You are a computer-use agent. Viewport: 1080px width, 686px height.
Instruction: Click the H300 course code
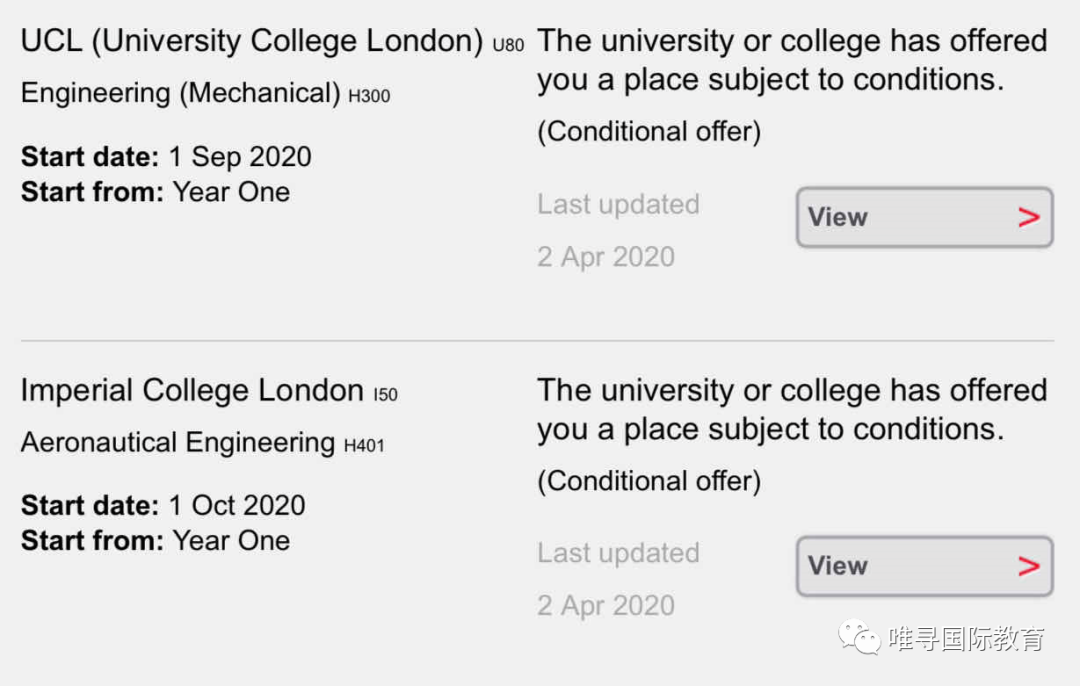pyautogui.click(x=369, y=96)
